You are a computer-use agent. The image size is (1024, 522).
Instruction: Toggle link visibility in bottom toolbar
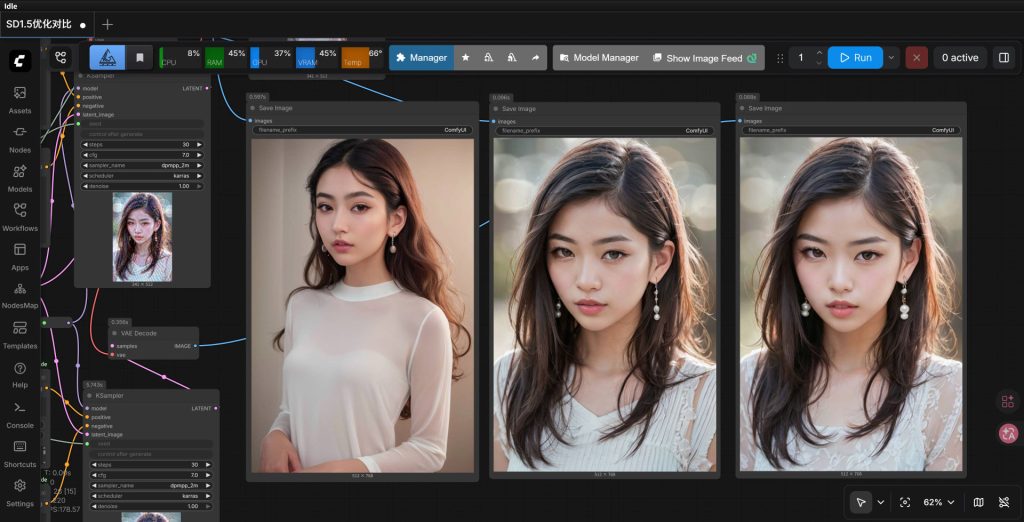tap(1003, 502)
